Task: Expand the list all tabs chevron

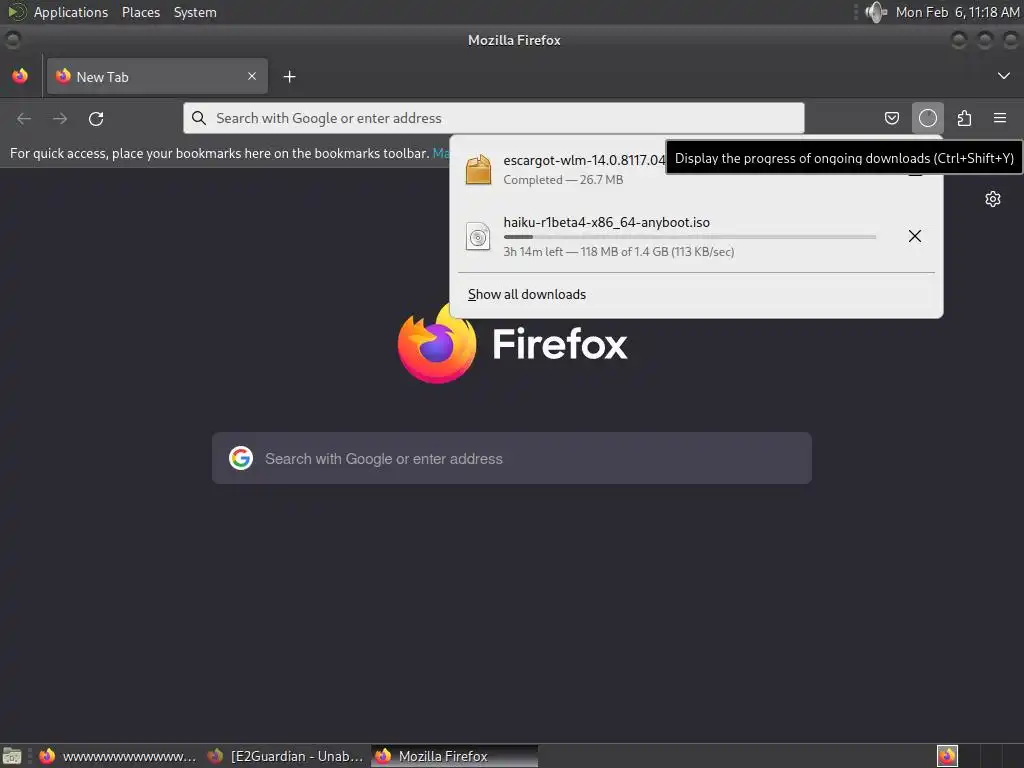Action: [x=1004, y=76]
